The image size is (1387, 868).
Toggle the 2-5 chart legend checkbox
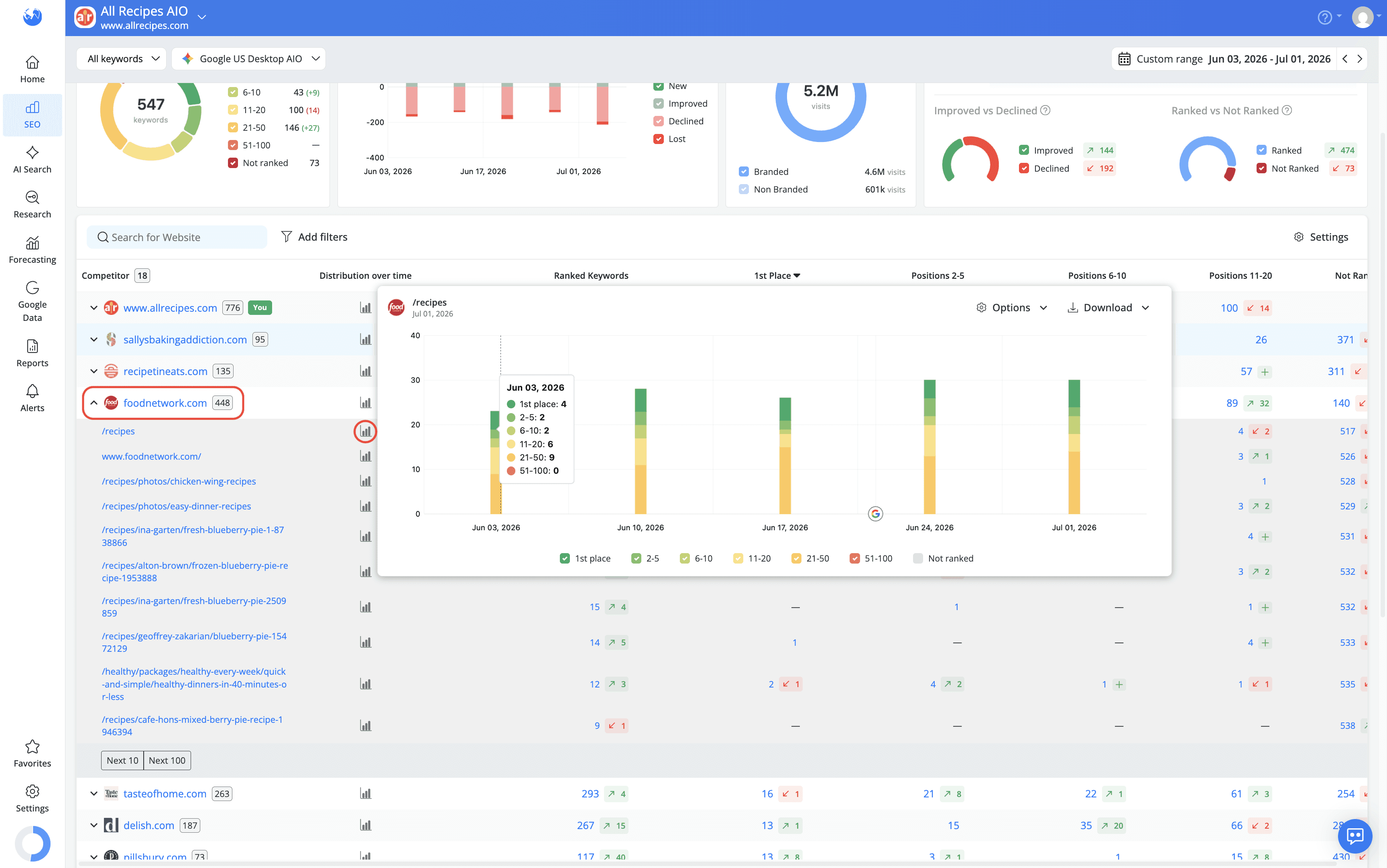click(636, 558)
